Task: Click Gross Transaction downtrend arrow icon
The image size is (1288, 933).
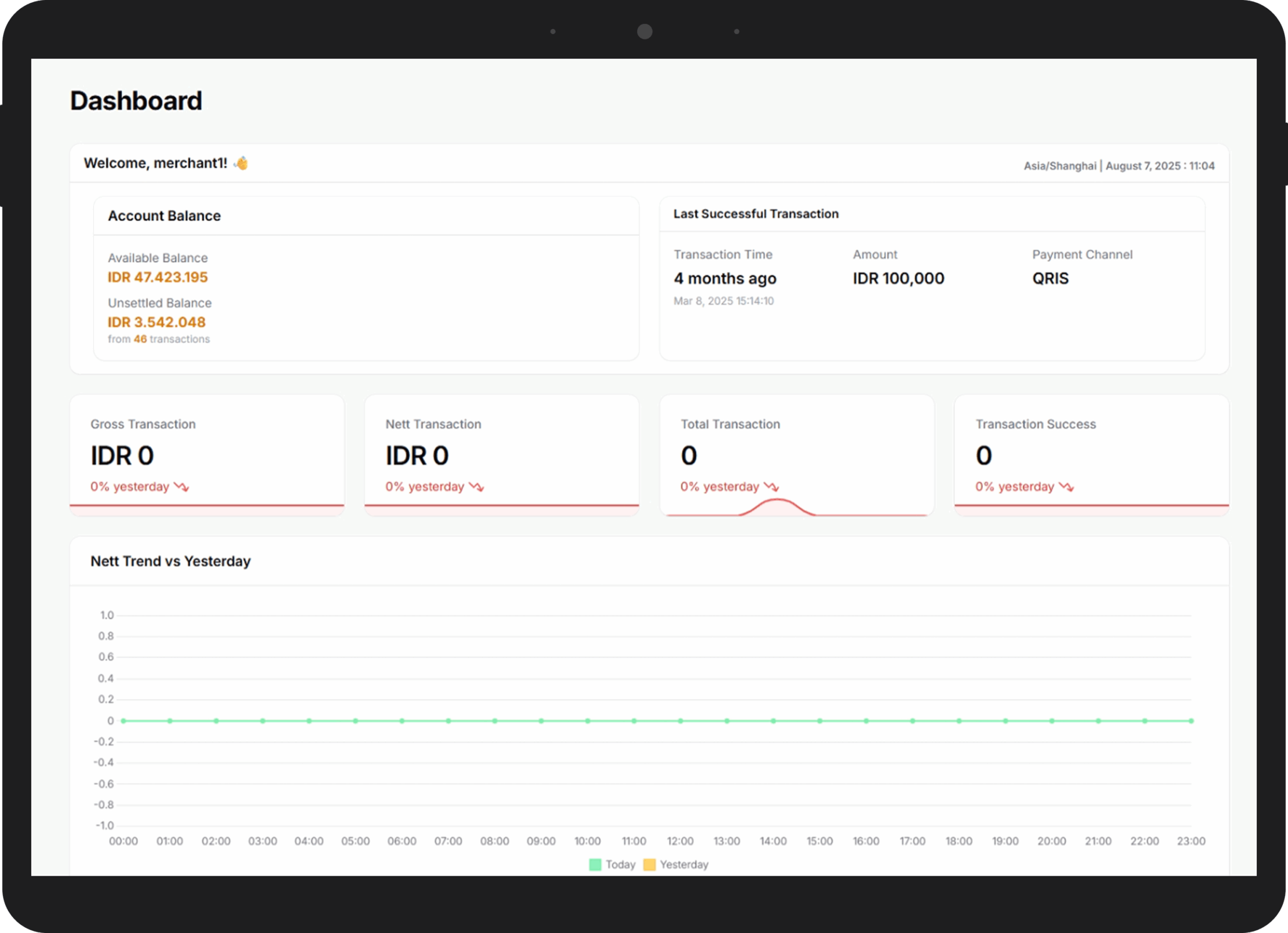Action: [181, 487]
